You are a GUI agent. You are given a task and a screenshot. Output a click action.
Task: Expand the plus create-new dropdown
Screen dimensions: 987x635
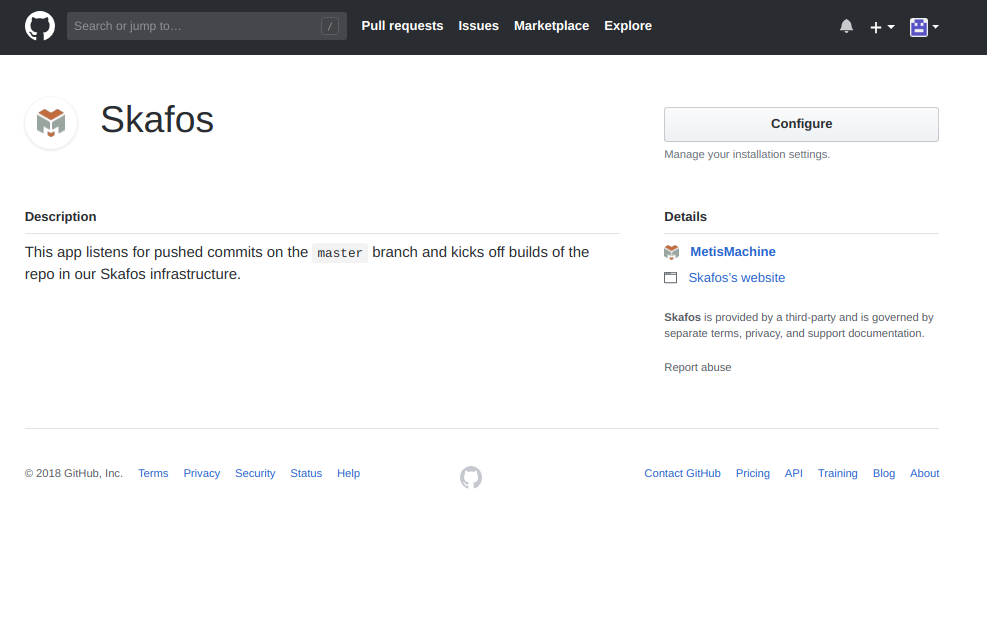(x=882, y=27)
